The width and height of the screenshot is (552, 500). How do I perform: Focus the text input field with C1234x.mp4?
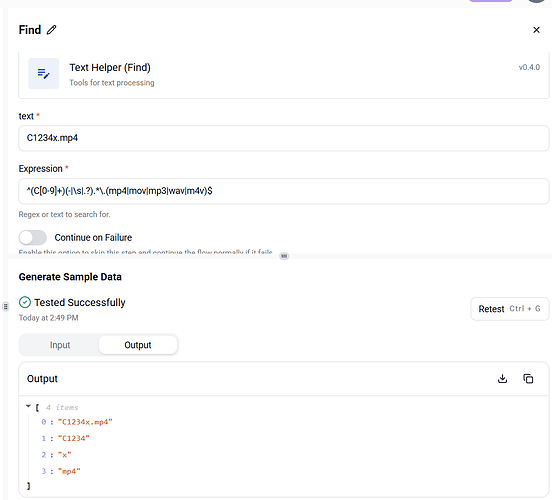[284, 138]
